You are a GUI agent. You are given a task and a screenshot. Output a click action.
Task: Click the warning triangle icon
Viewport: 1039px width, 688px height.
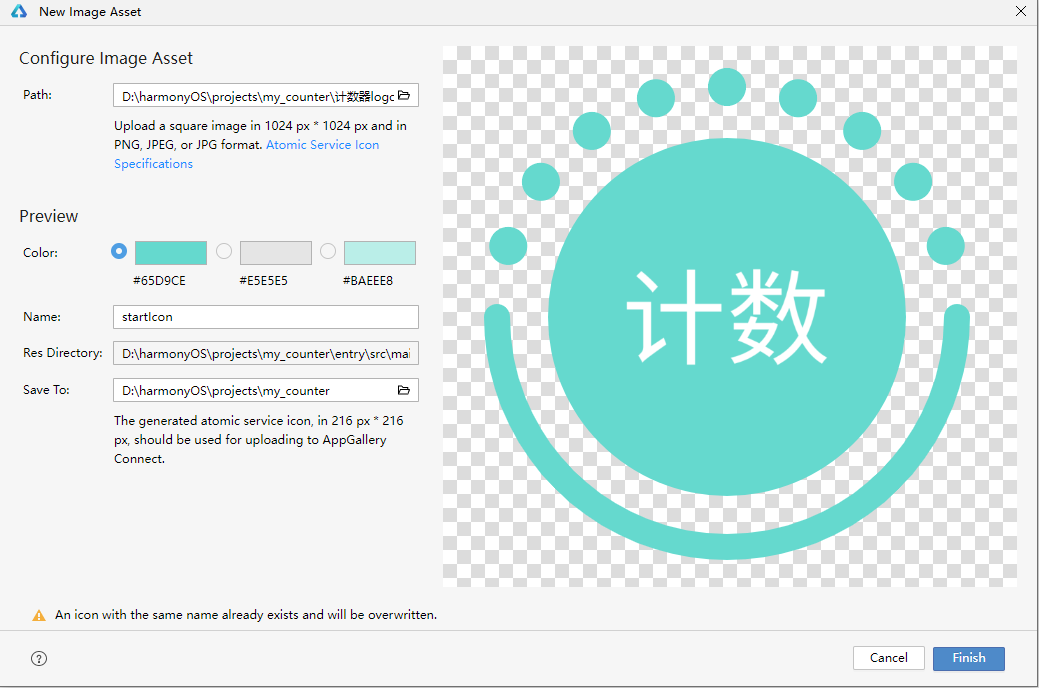39,615
